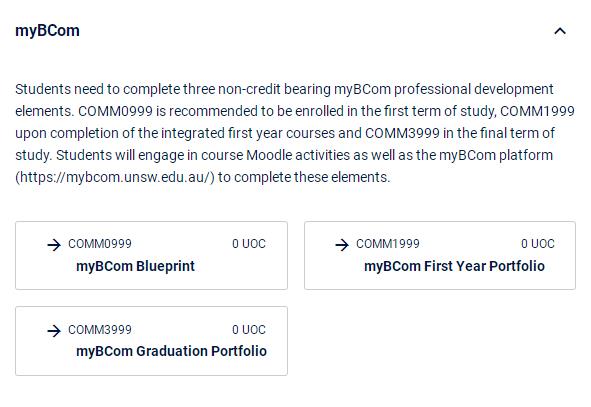Click the COMM3999 course code

coord(100,330)
